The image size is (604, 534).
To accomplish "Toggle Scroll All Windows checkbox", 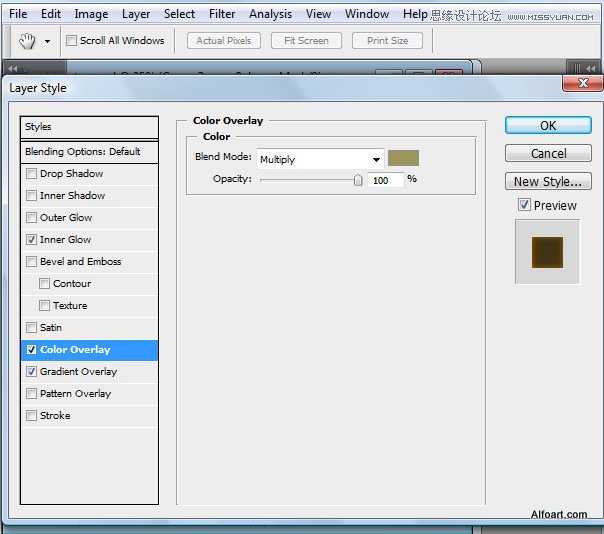I will coord(71,40).
